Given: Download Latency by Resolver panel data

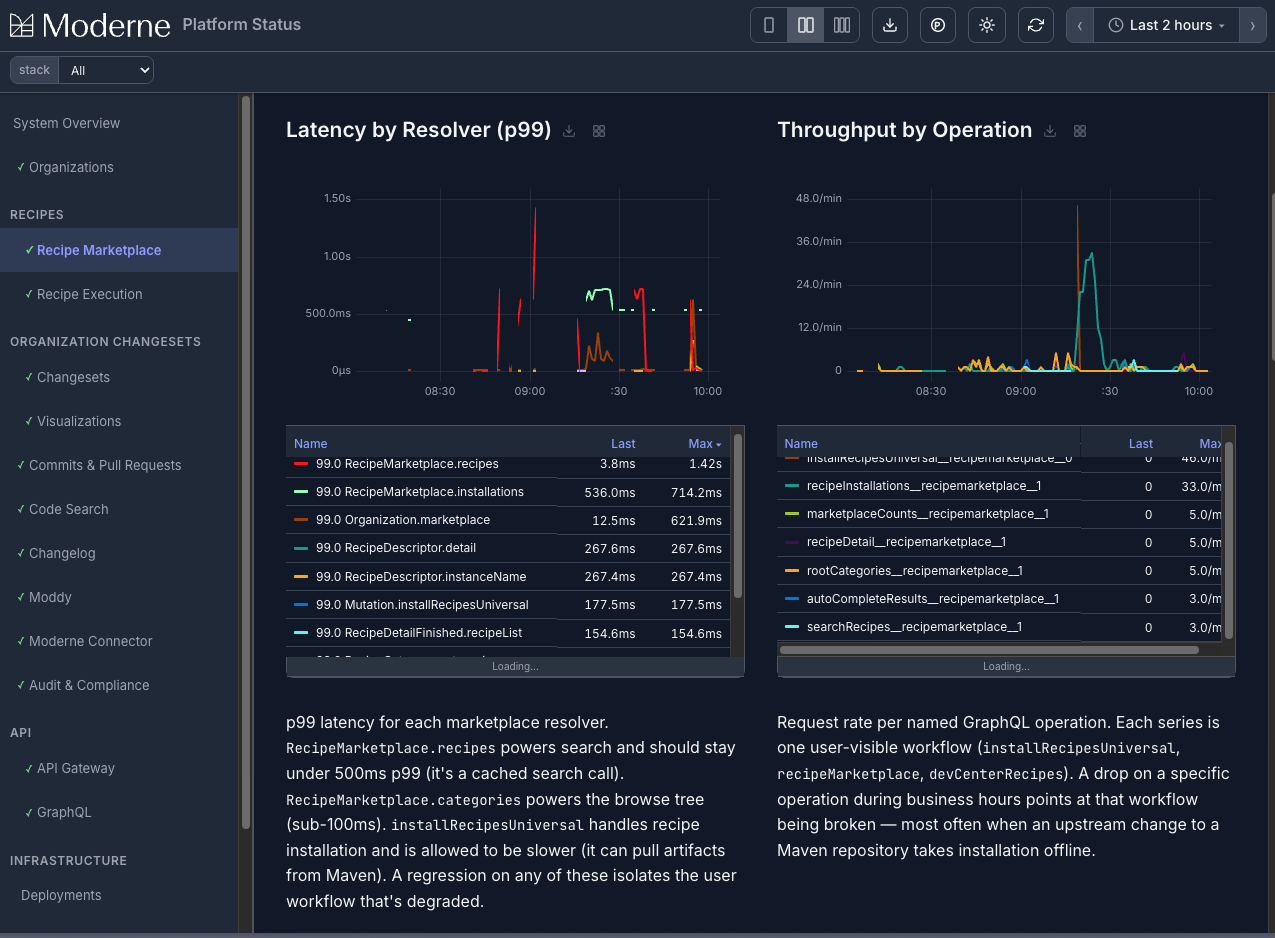Looking at the screenshot, I should pos(569,131).
